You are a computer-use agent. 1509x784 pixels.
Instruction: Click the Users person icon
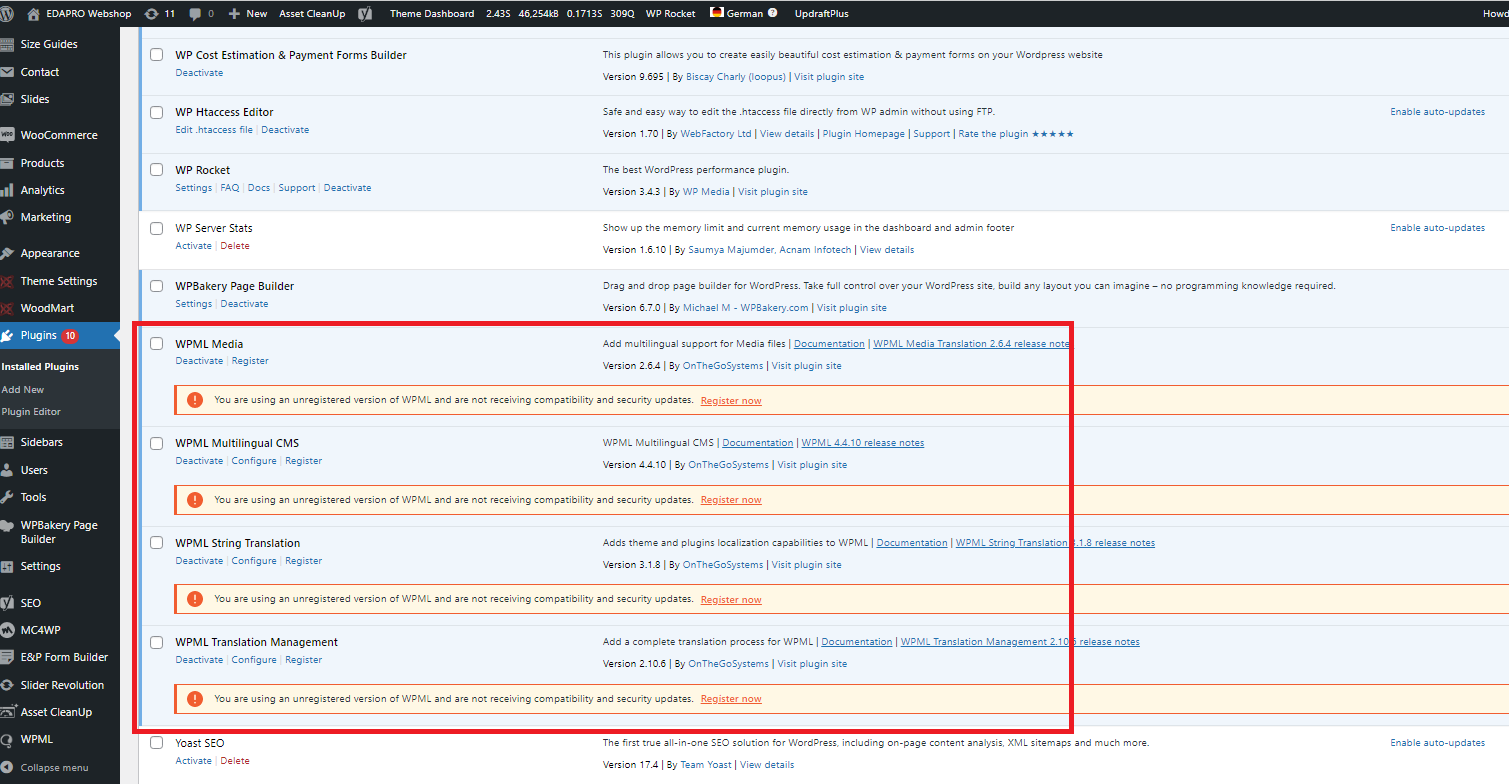pyautogui.click(x=8, y=470)
